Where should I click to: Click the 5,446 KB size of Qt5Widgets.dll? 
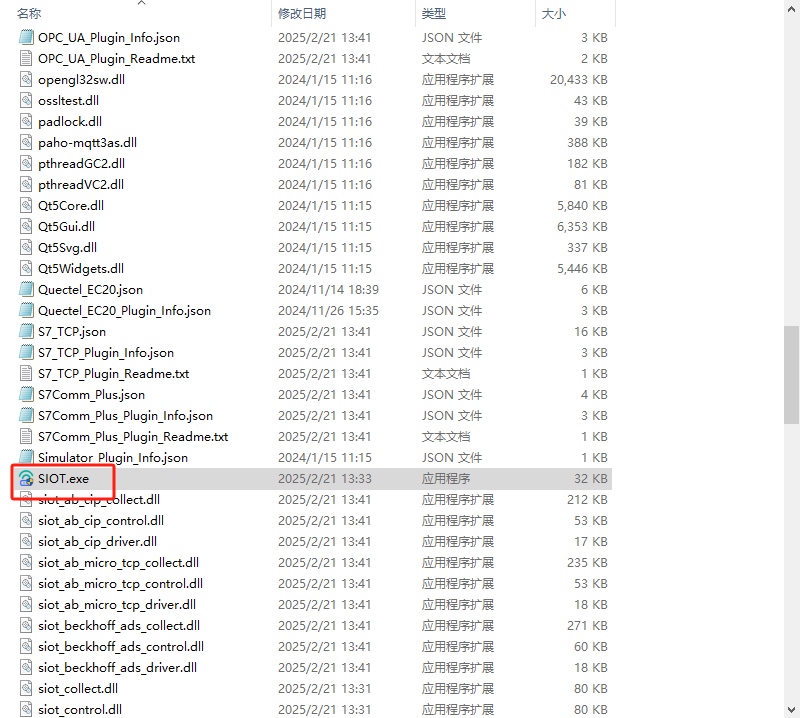[x=582, y=268]
